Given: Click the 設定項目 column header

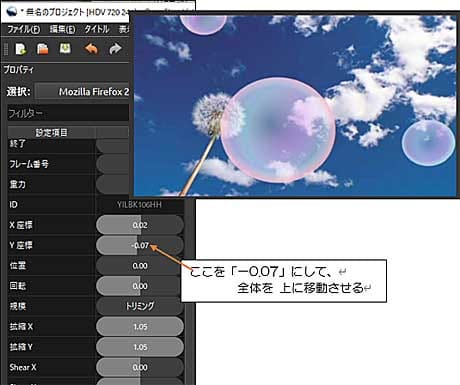Looking at the screenshot, I should (51, 133).
